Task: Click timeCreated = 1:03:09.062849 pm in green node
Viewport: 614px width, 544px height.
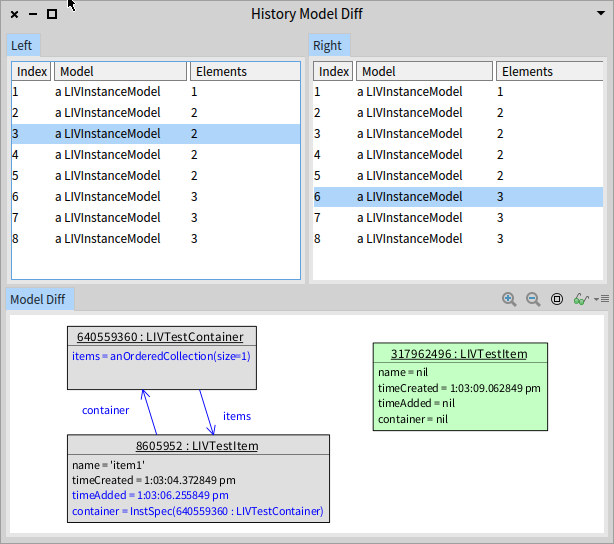Action: click(459, 388)
